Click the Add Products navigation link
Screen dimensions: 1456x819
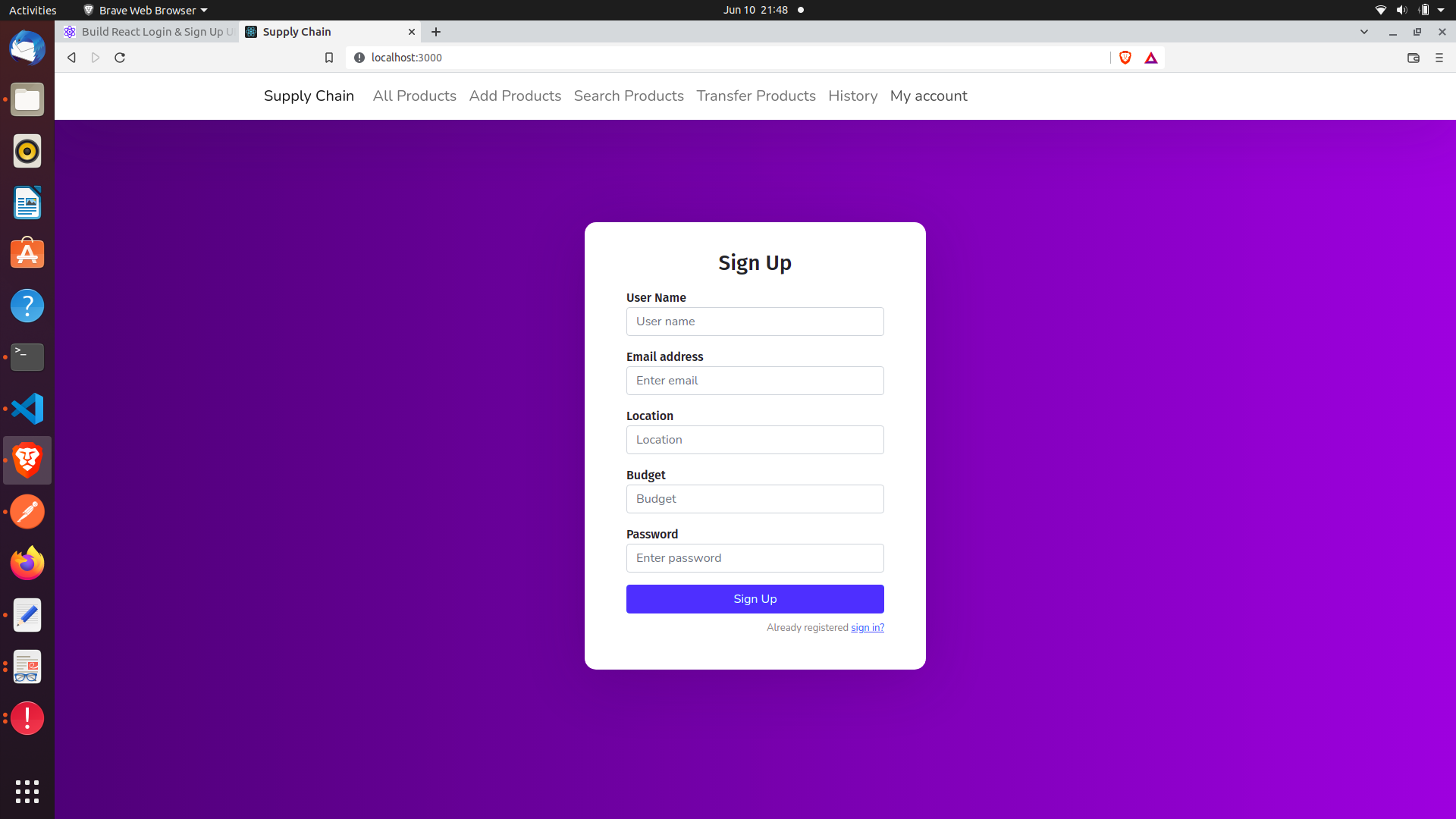(x=515, y=95)
